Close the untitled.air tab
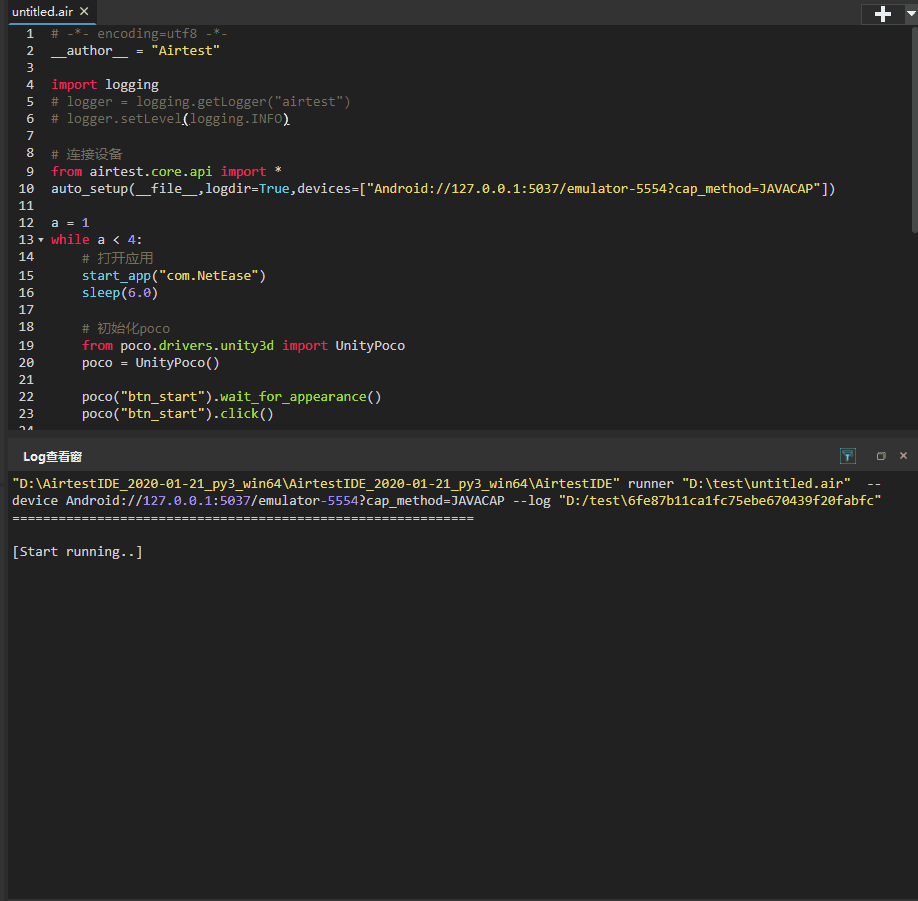 coord(84,11)
